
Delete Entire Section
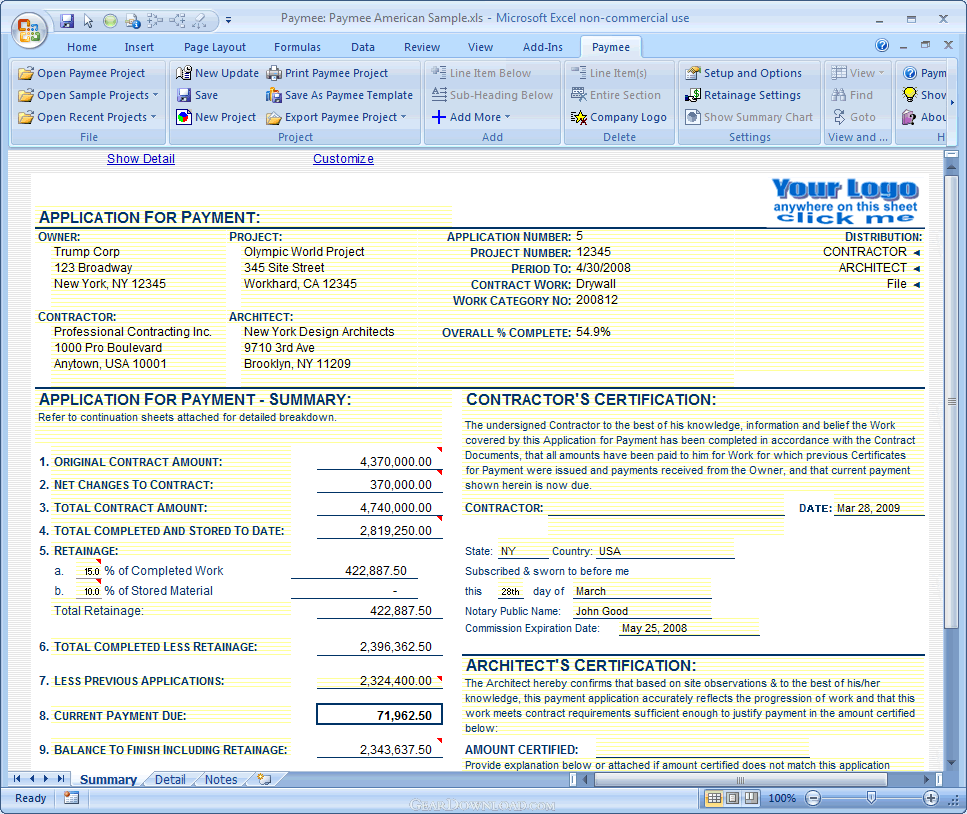pyautogui.click(x=615, y=96)
